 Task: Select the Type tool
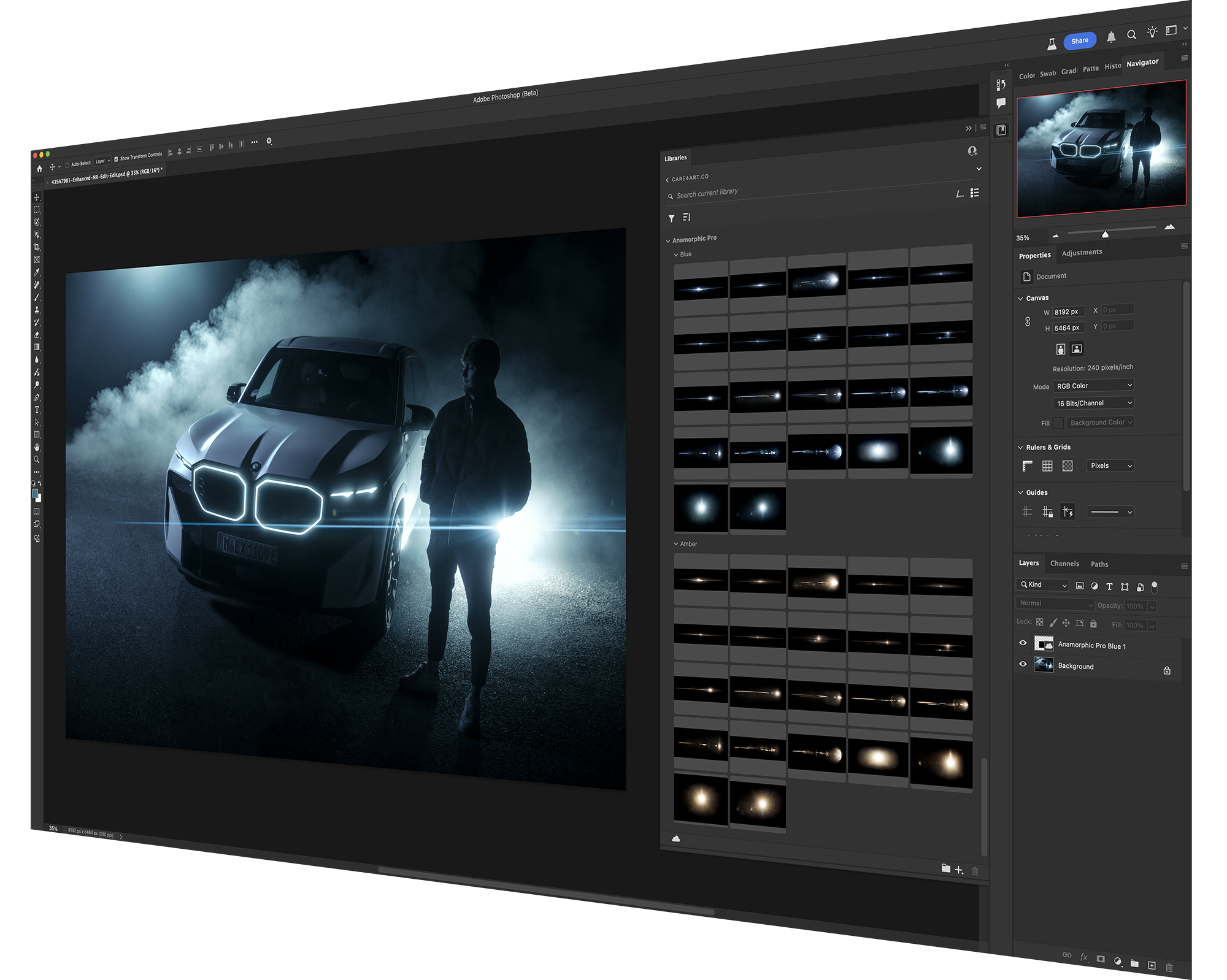click(x=37, y=410)
